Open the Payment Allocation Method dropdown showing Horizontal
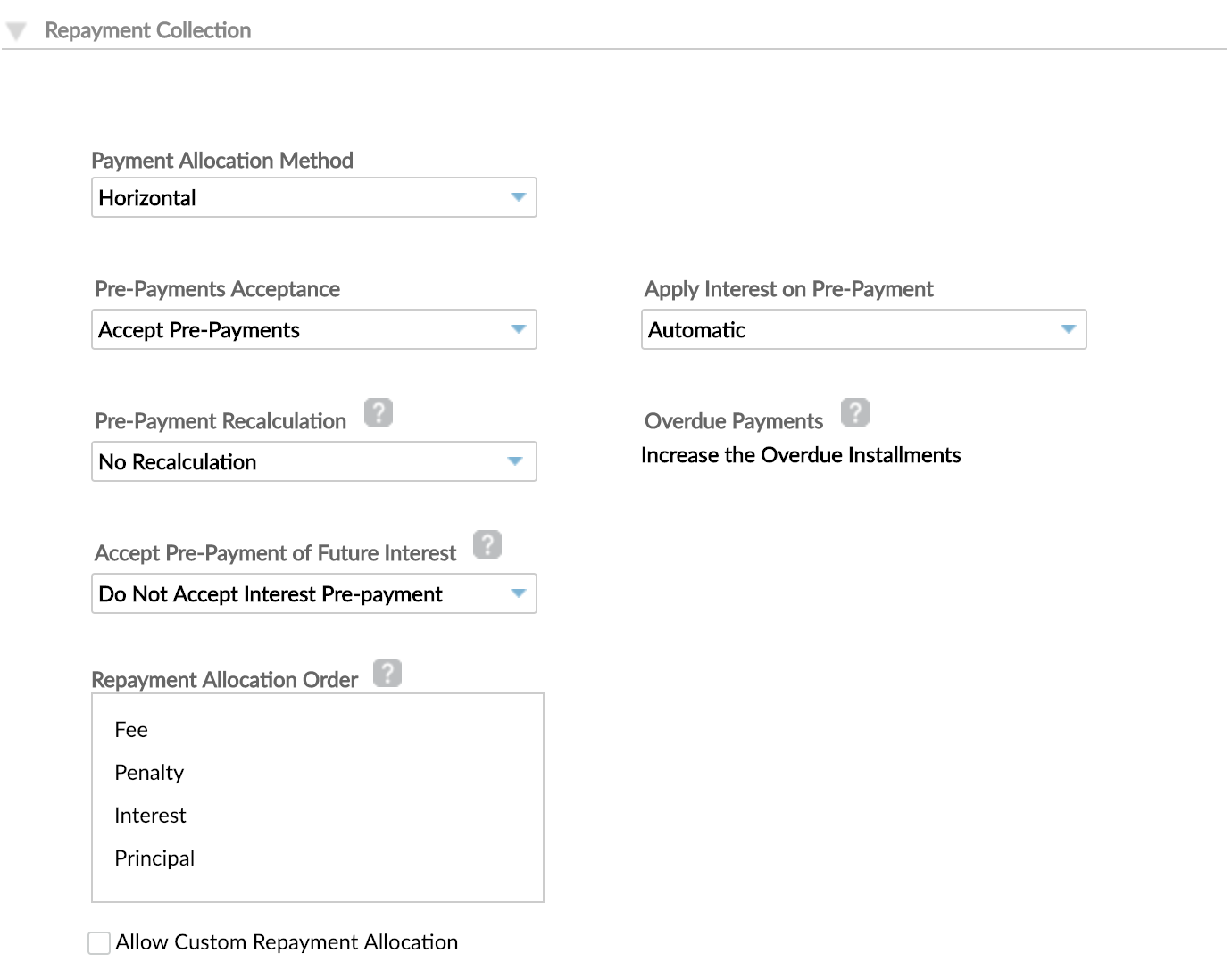 click(x=313, y=197)
